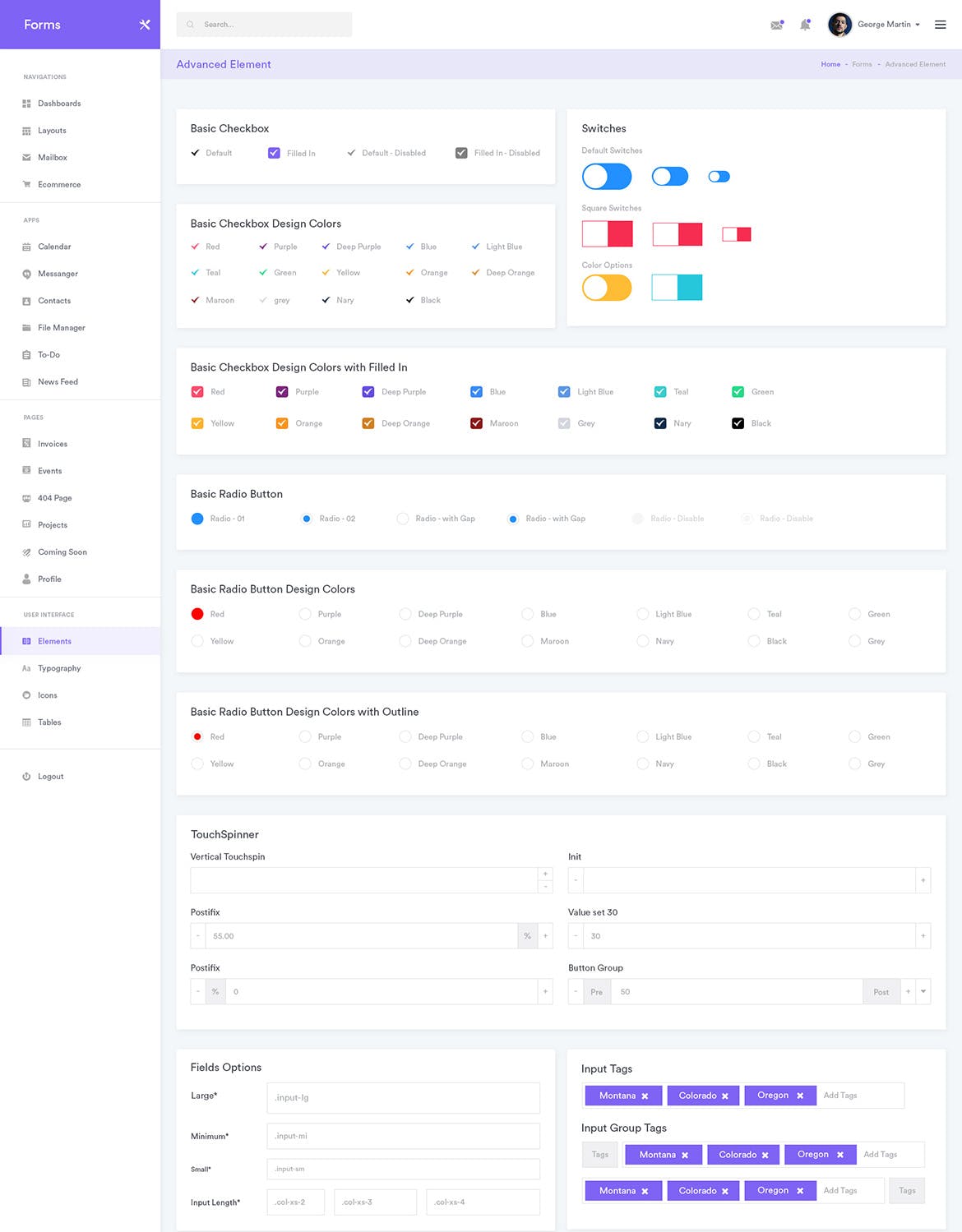Uncheck the Filled In checkbox
The height and width of the screenshot is (1232, 962).
[x=274, y=153]
